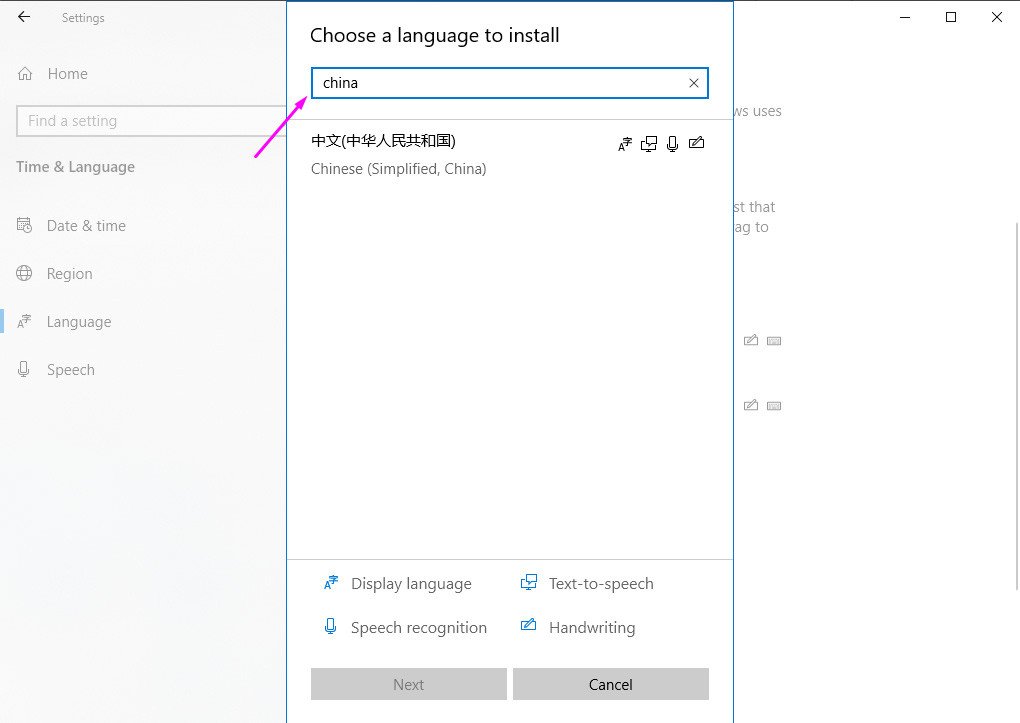This screenshot has width=1020, height=723.
Task: Click the Text-to-speech monitor icon on the Chinese row
Action: [x=649, y=143]
